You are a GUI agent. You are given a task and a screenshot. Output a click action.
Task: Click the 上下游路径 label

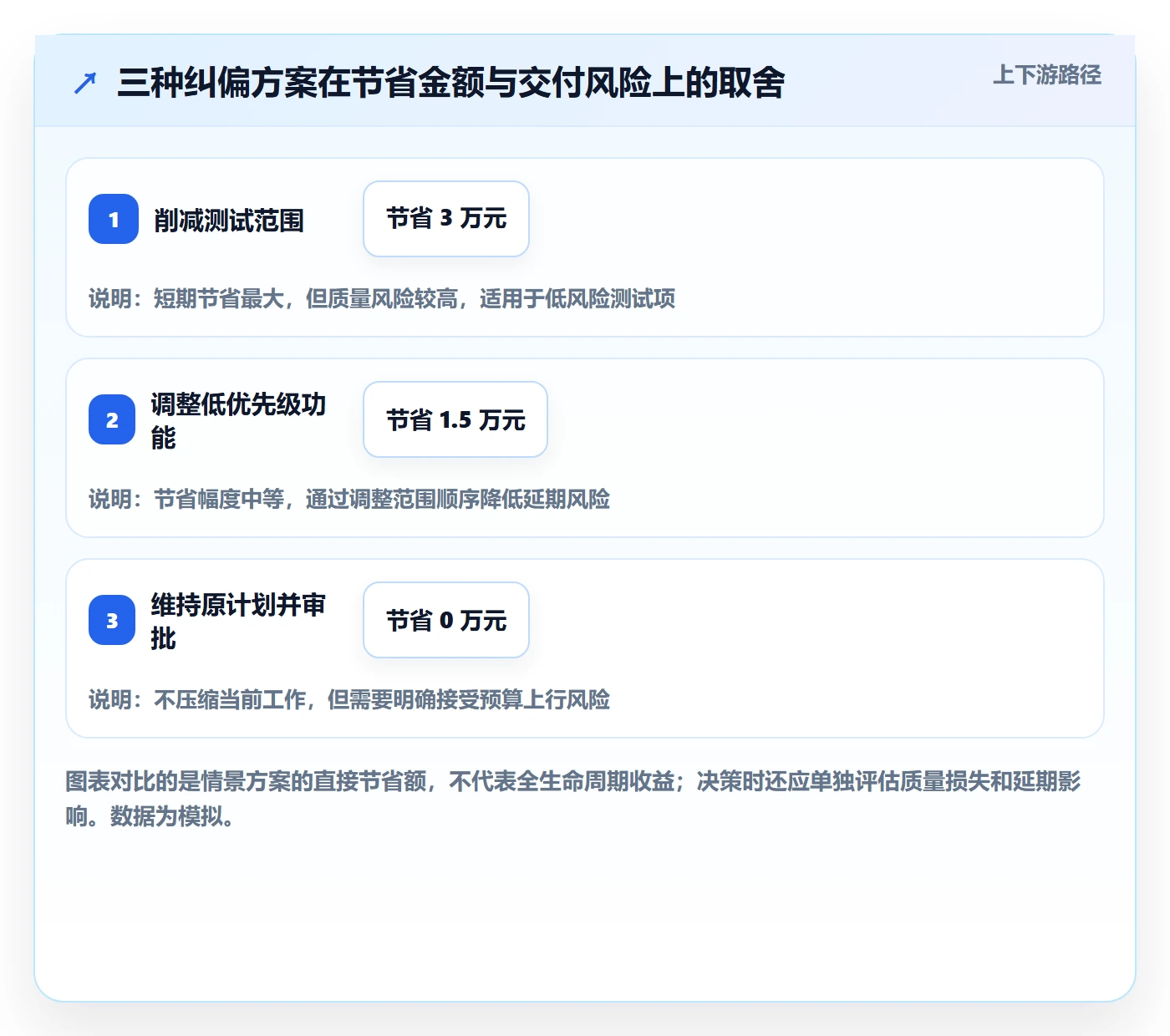[x=1047, y=75]
